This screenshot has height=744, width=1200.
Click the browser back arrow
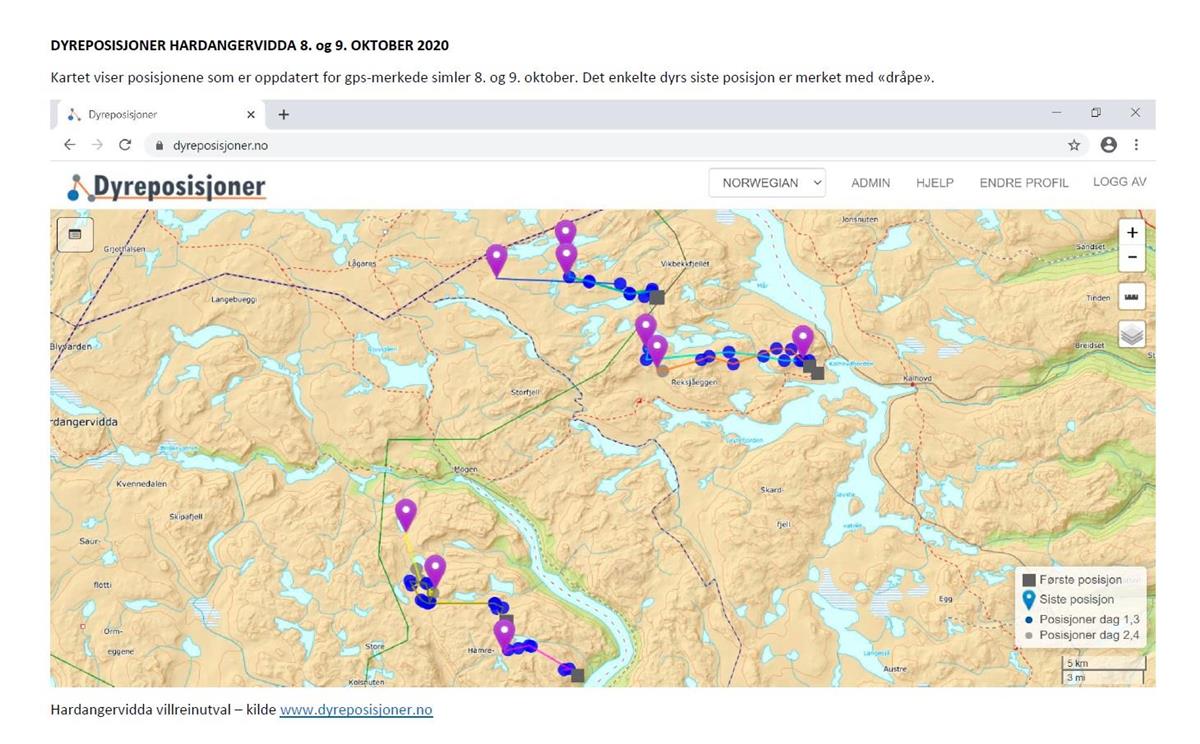click(69, 145)
